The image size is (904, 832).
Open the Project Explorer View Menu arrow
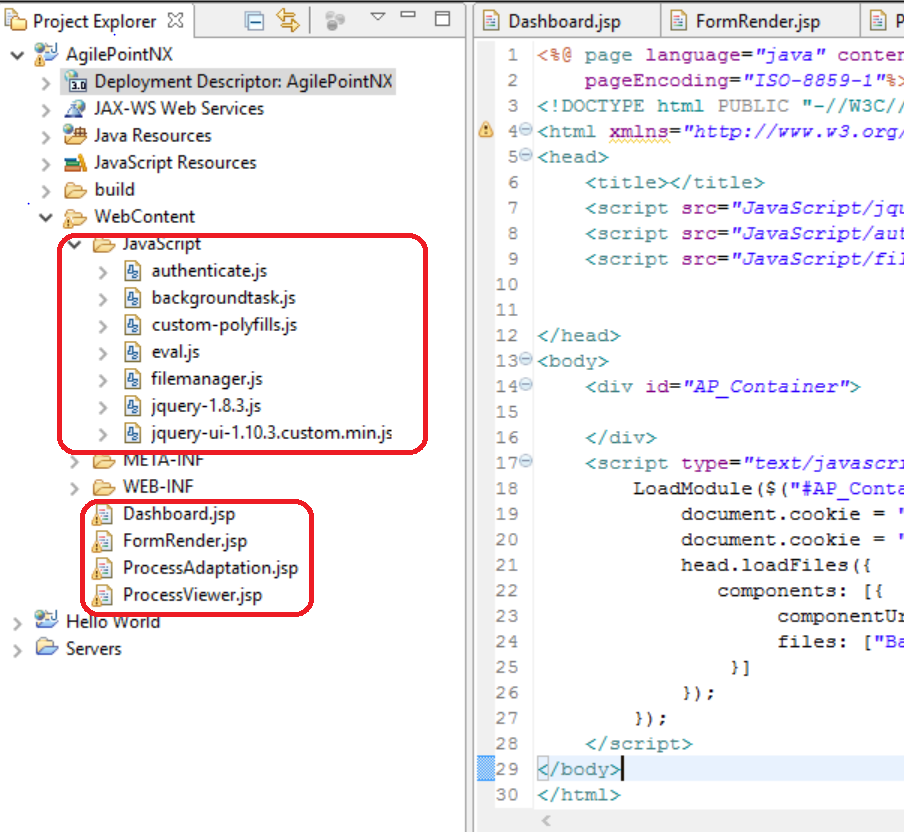tap(377, 18)
